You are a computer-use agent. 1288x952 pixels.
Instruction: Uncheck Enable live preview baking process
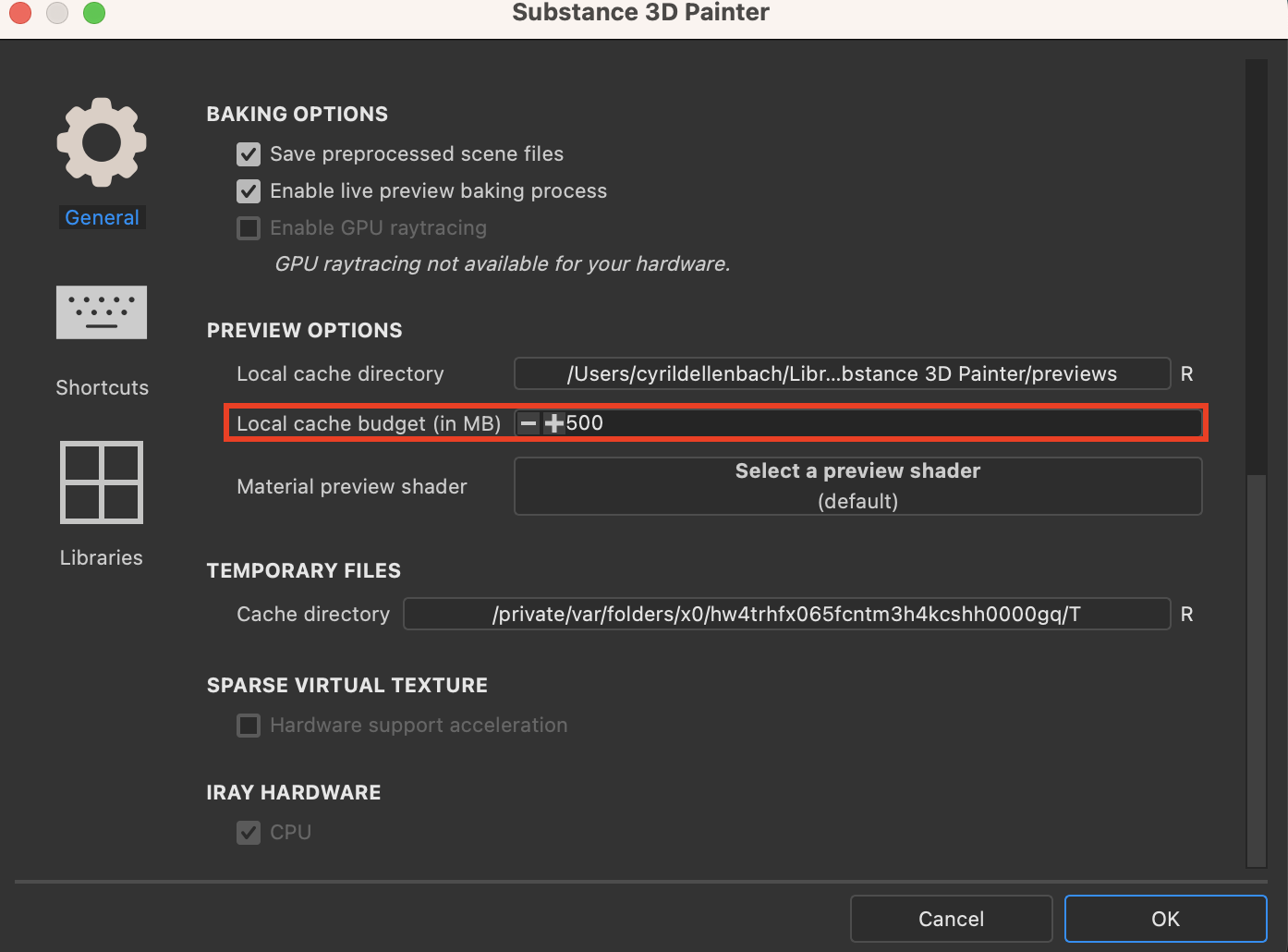(x=248, y=191)
